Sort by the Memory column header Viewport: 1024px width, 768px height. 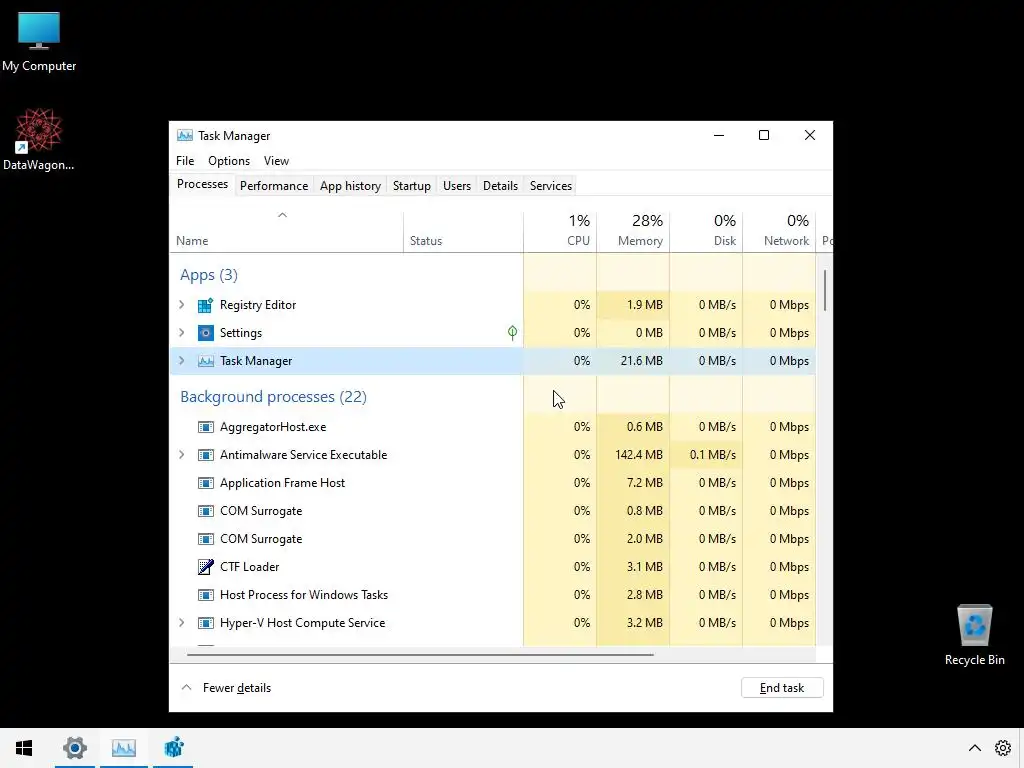(633, 232)
